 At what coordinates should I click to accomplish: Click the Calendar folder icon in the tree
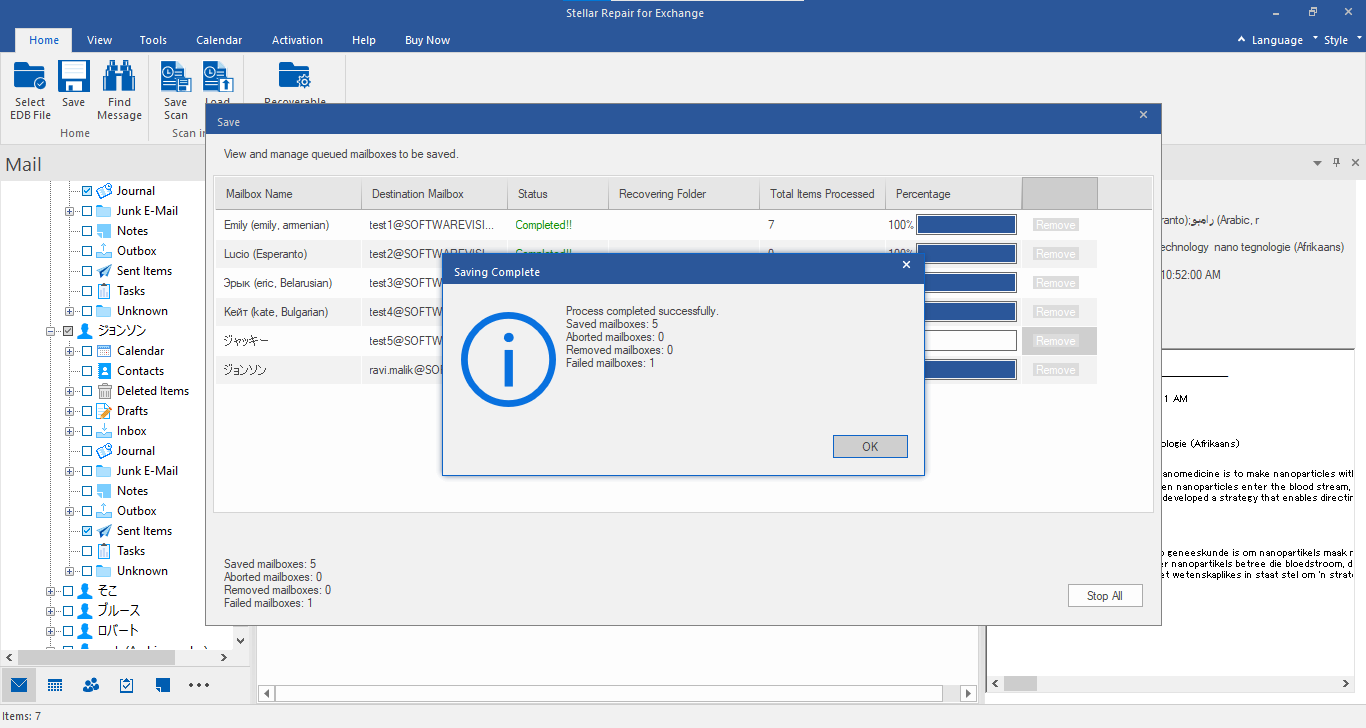[x=104, y=351]
